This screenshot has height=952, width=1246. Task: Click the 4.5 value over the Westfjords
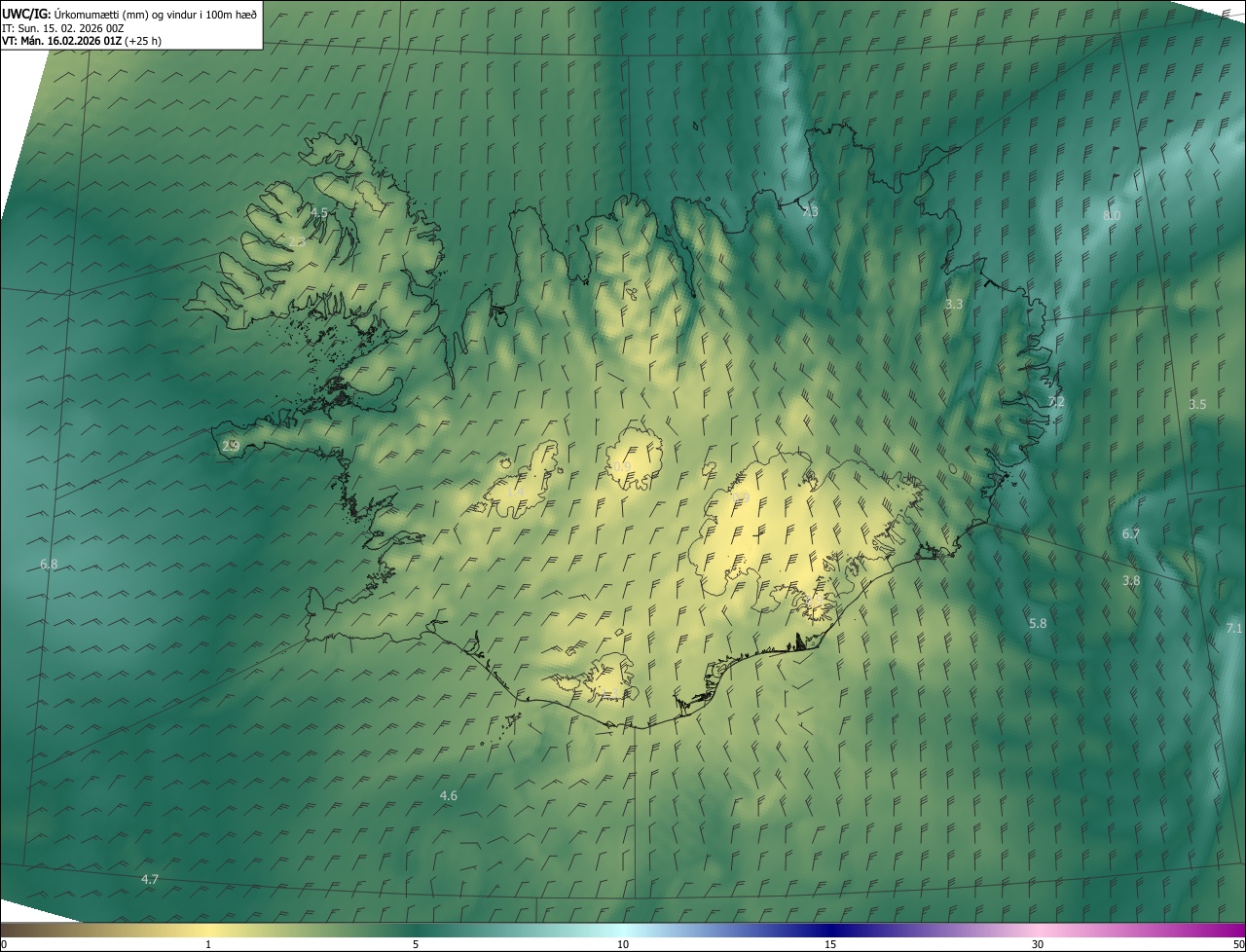(319, 212)
